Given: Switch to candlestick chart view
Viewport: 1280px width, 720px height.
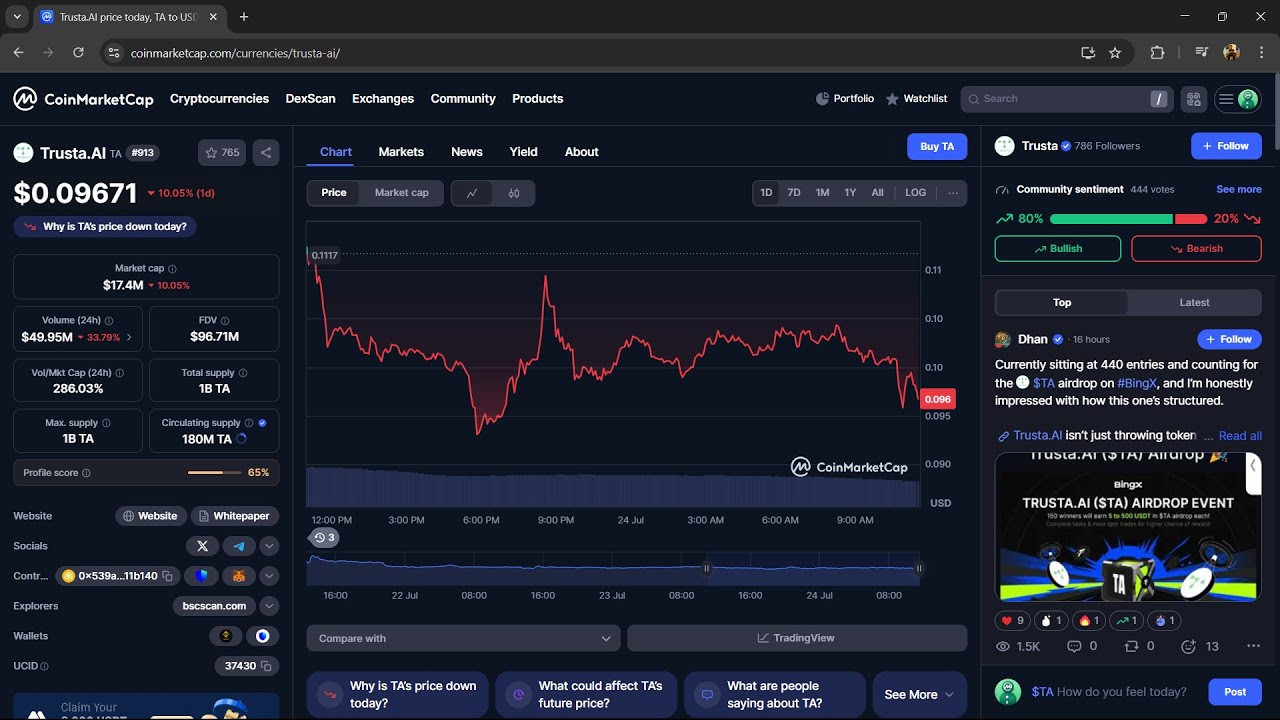Looking at the screenshot, I should click(514, 193).
